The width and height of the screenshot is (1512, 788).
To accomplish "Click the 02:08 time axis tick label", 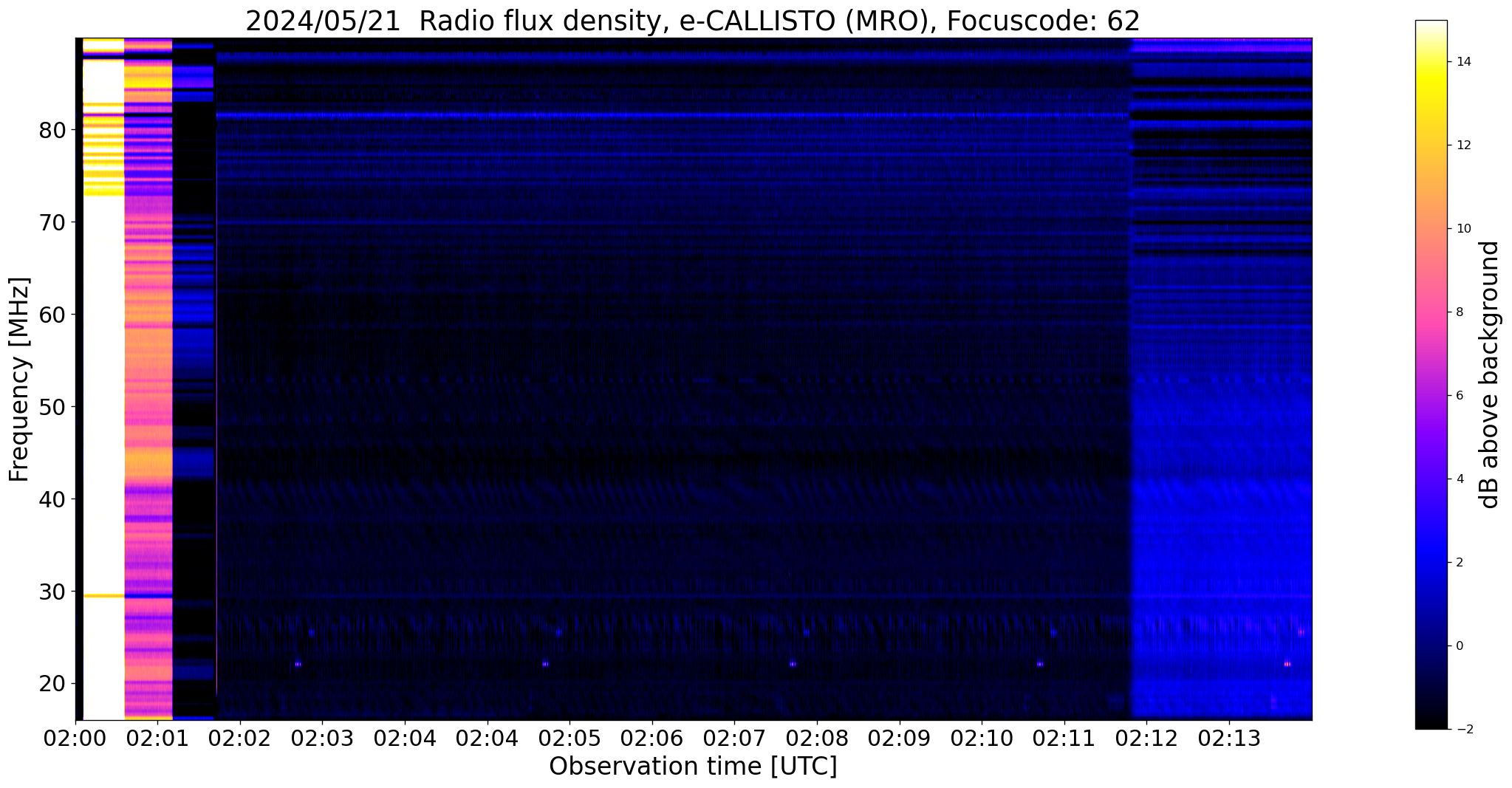I will pyautogui.click(x=817, y=738).
